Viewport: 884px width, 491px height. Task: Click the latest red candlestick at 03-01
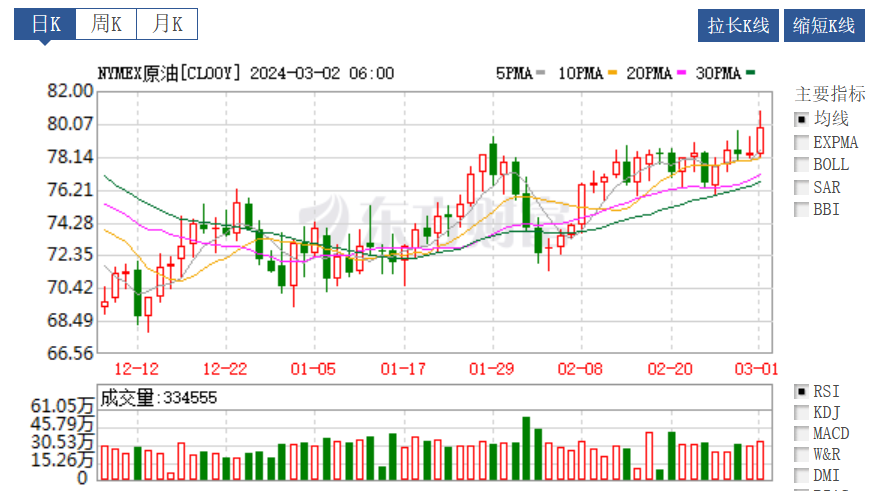[x=761, y=140]
